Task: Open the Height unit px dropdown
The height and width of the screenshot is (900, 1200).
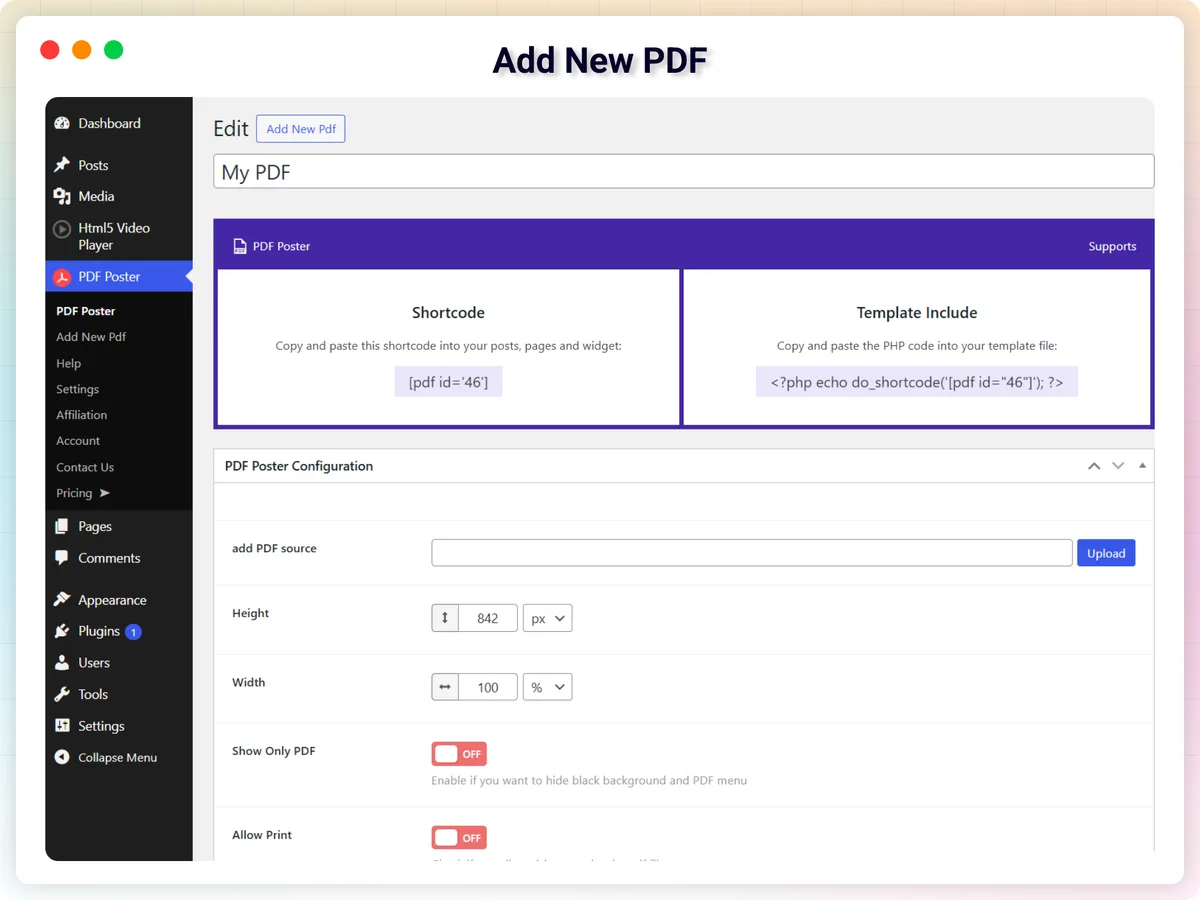Action: pyautogui.click(x=547, y=618)
